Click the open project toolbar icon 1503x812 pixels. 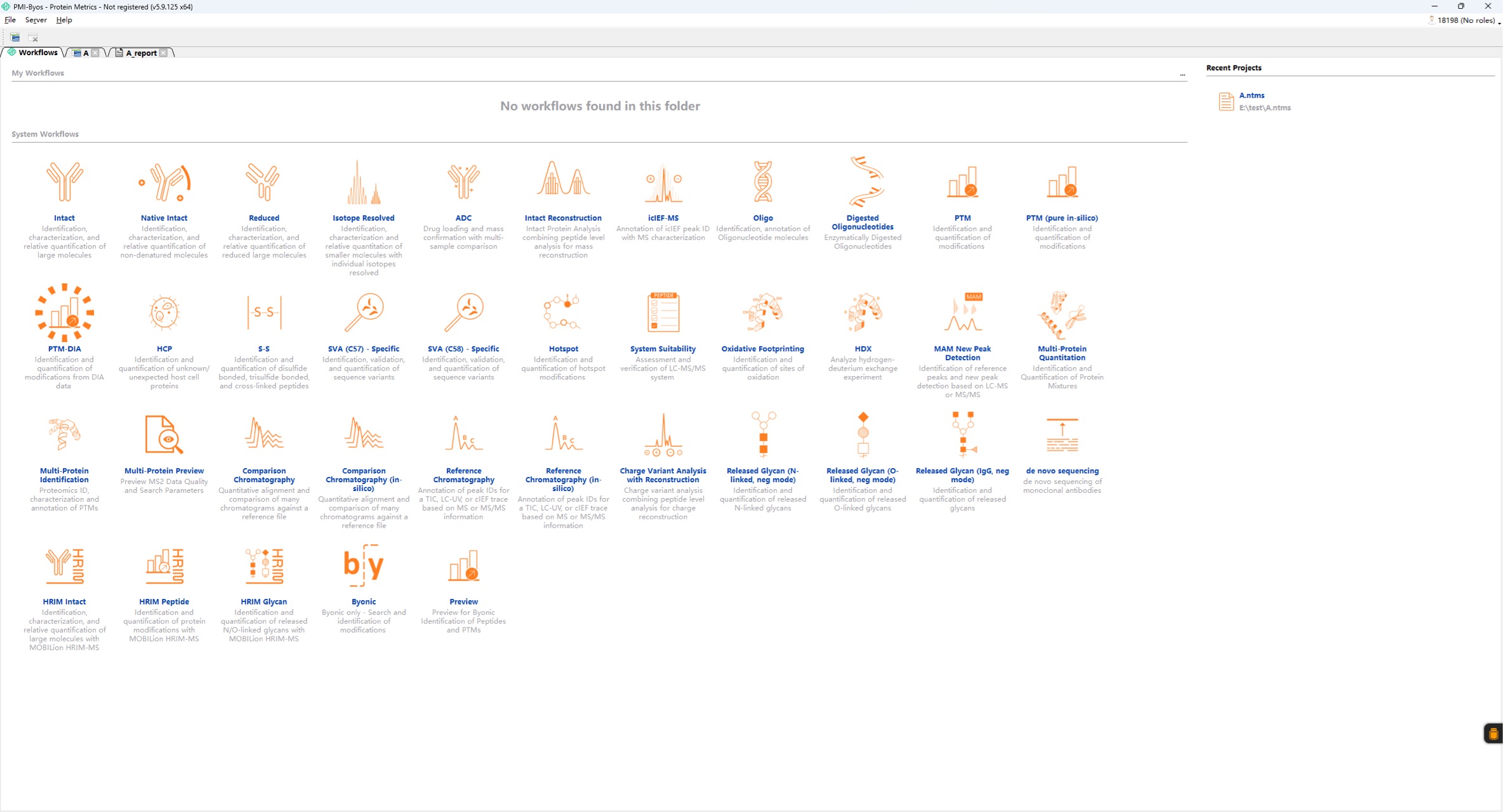[x=15, y=37]
